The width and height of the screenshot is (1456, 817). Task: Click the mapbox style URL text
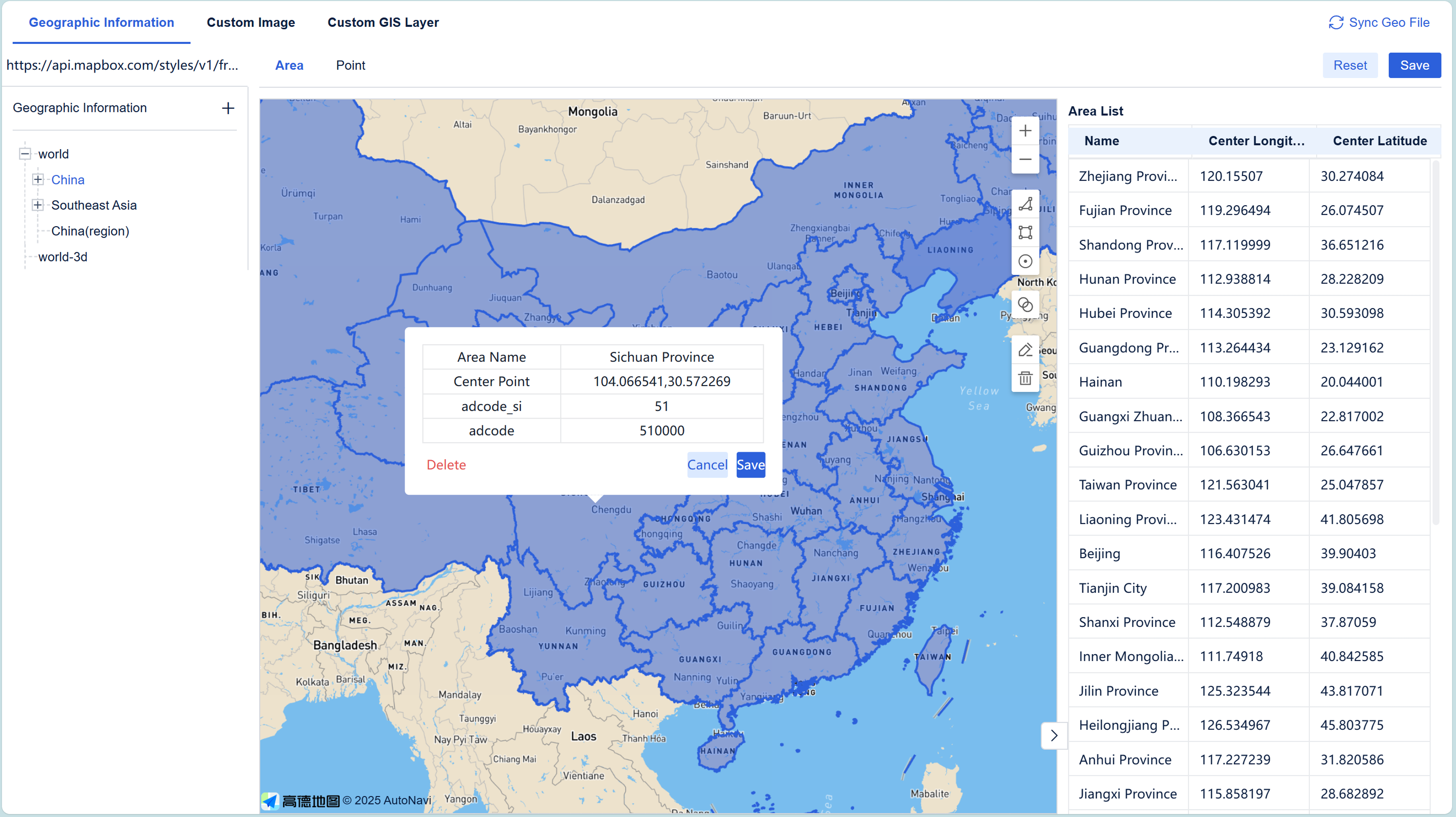point(122,66)
